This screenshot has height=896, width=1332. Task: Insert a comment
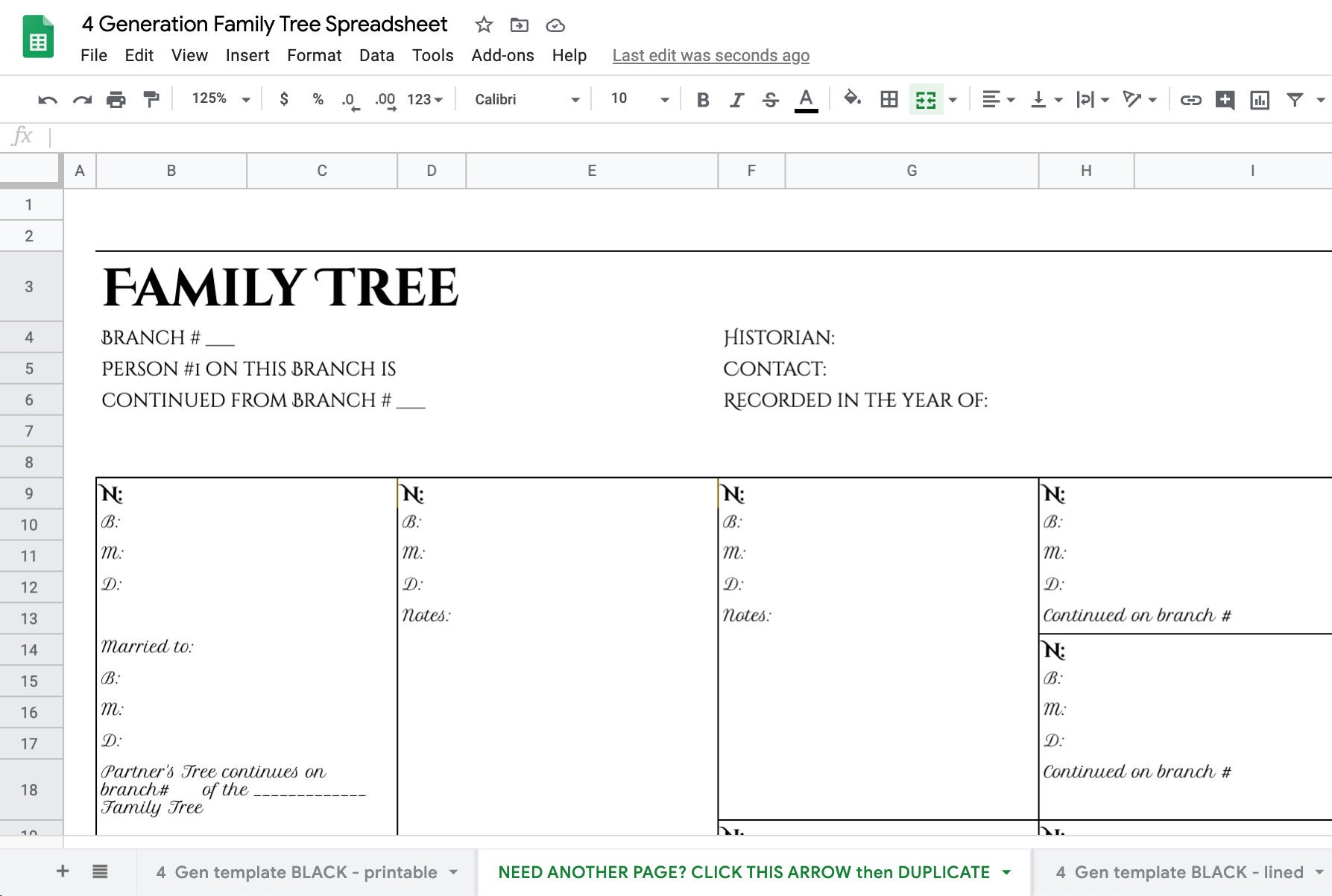pyautogui.click(x=1225, y=99)
